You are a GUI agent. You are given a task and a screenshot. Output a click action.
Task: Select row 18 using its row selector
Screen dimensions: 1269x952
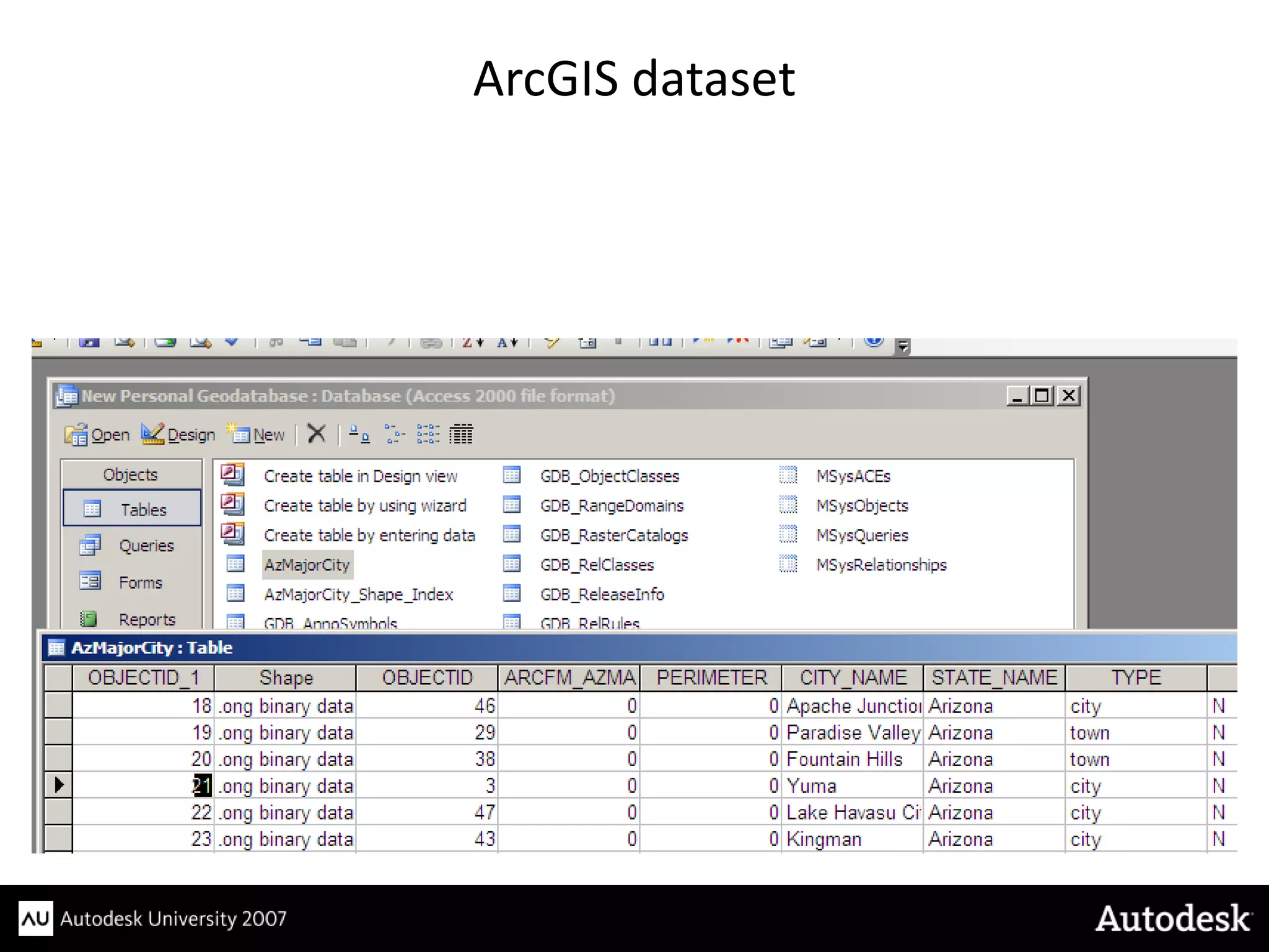tap(59, 705)
